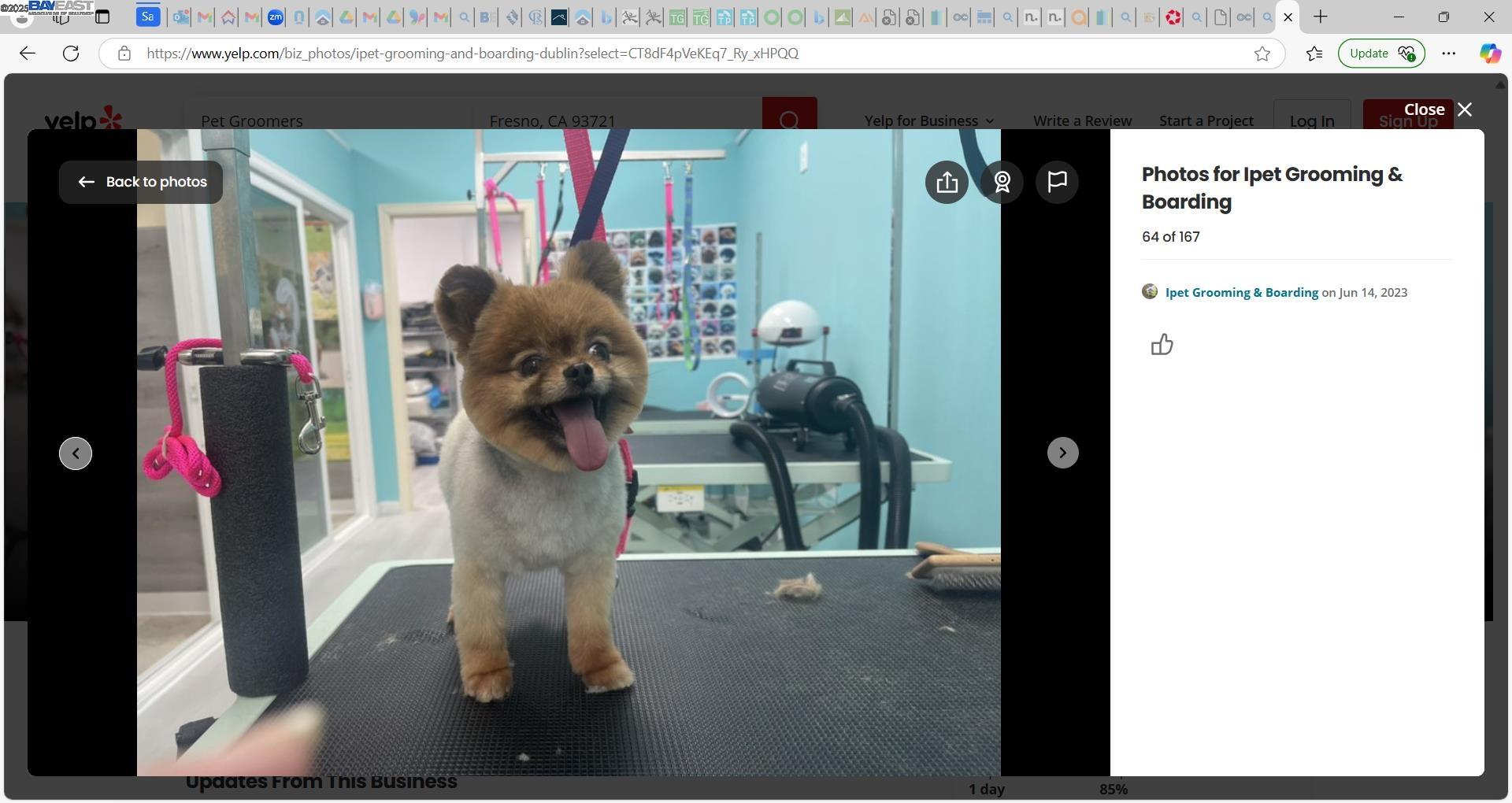The image size is (1512, 803).
Task: Click the Log In button
Action: [1312, 116]
